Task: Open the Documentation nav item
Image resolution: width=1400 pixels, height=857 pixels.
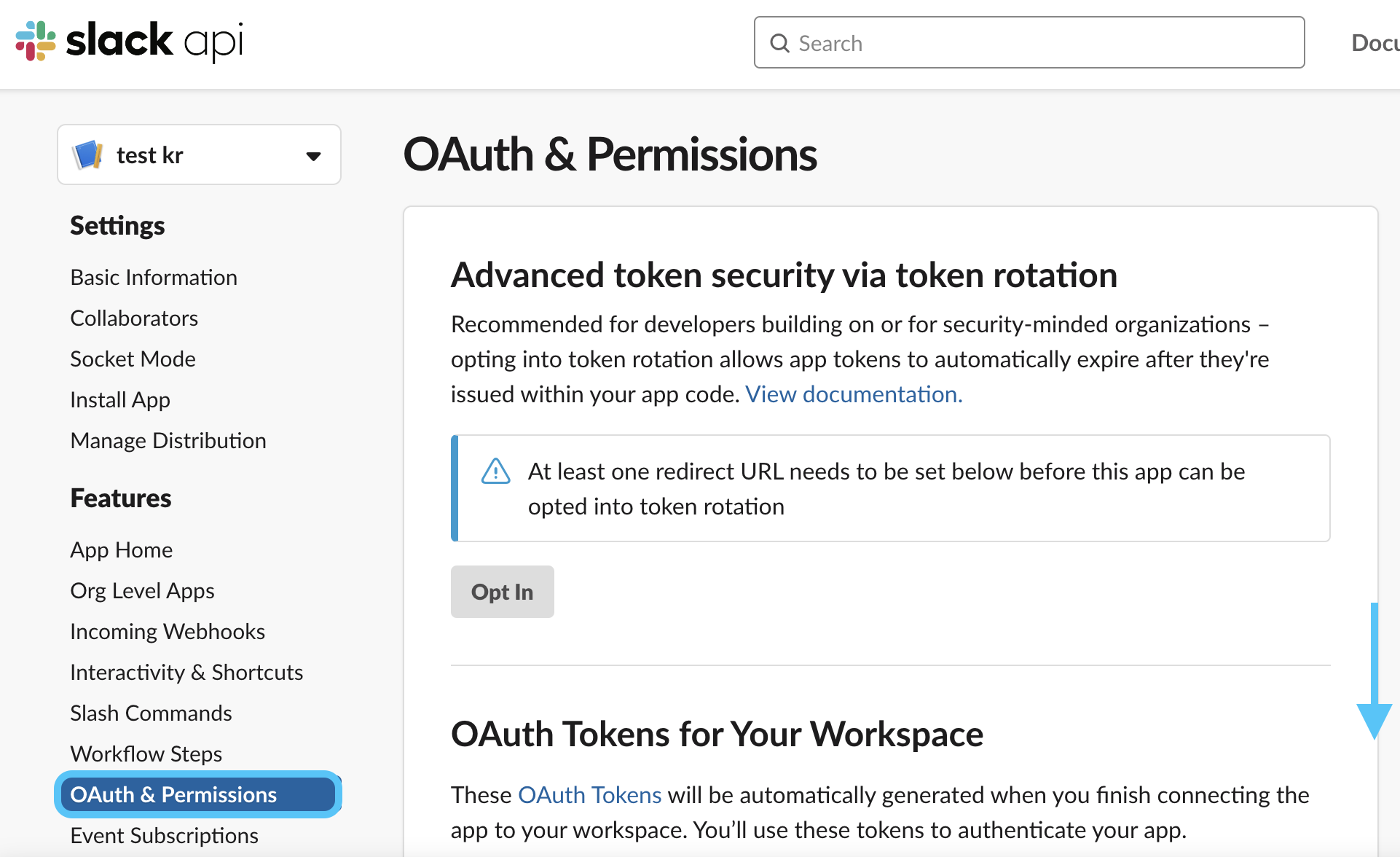Action: click(1375, 43)
